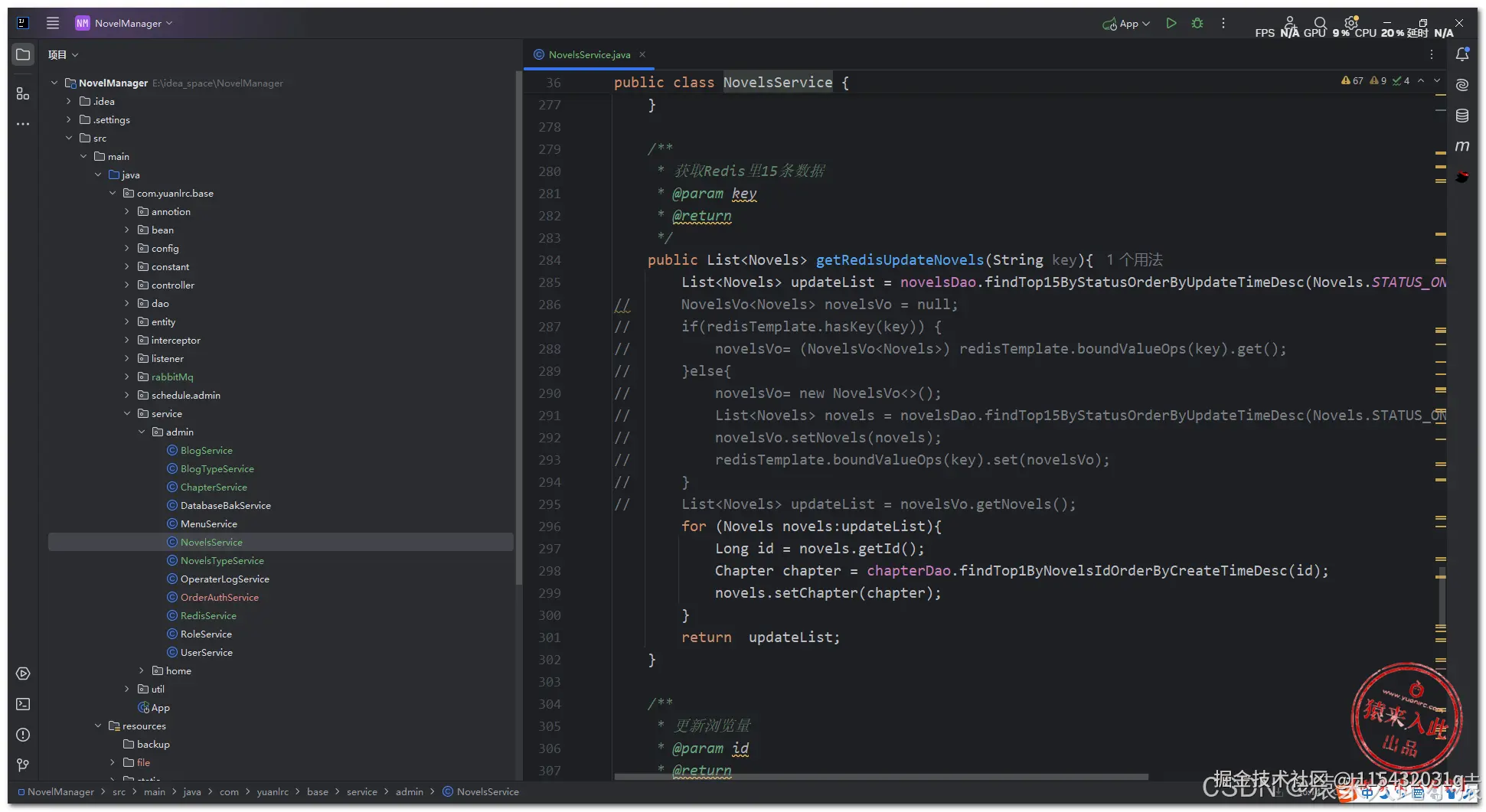
Task: Click the service breadcrumb
Action: [361, 791]
